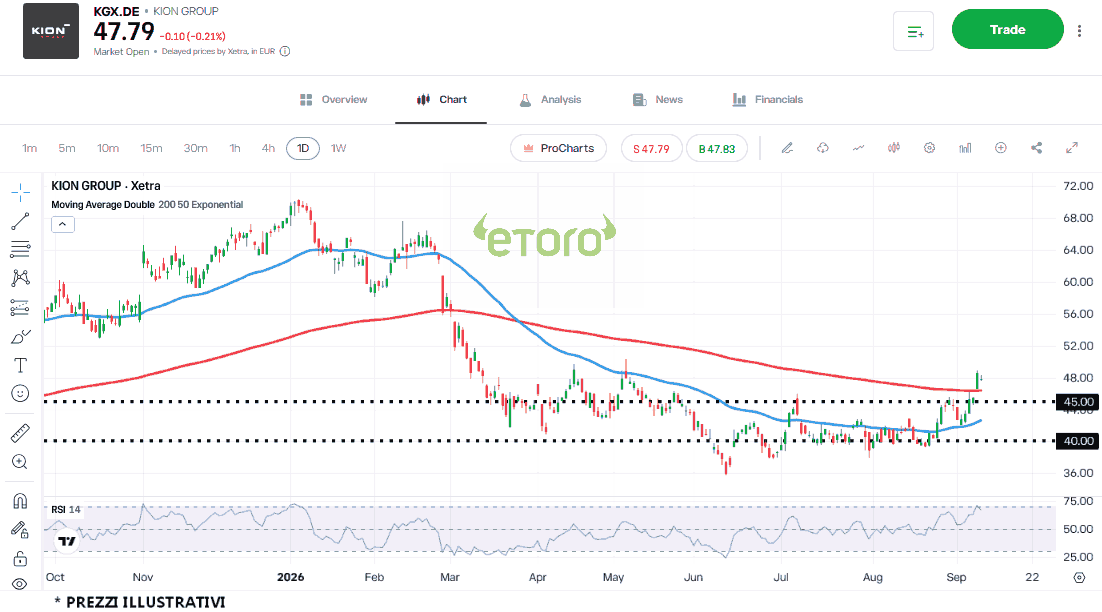
Task: Click the RSI 14 indicator label
Action: tap(65, 509)
